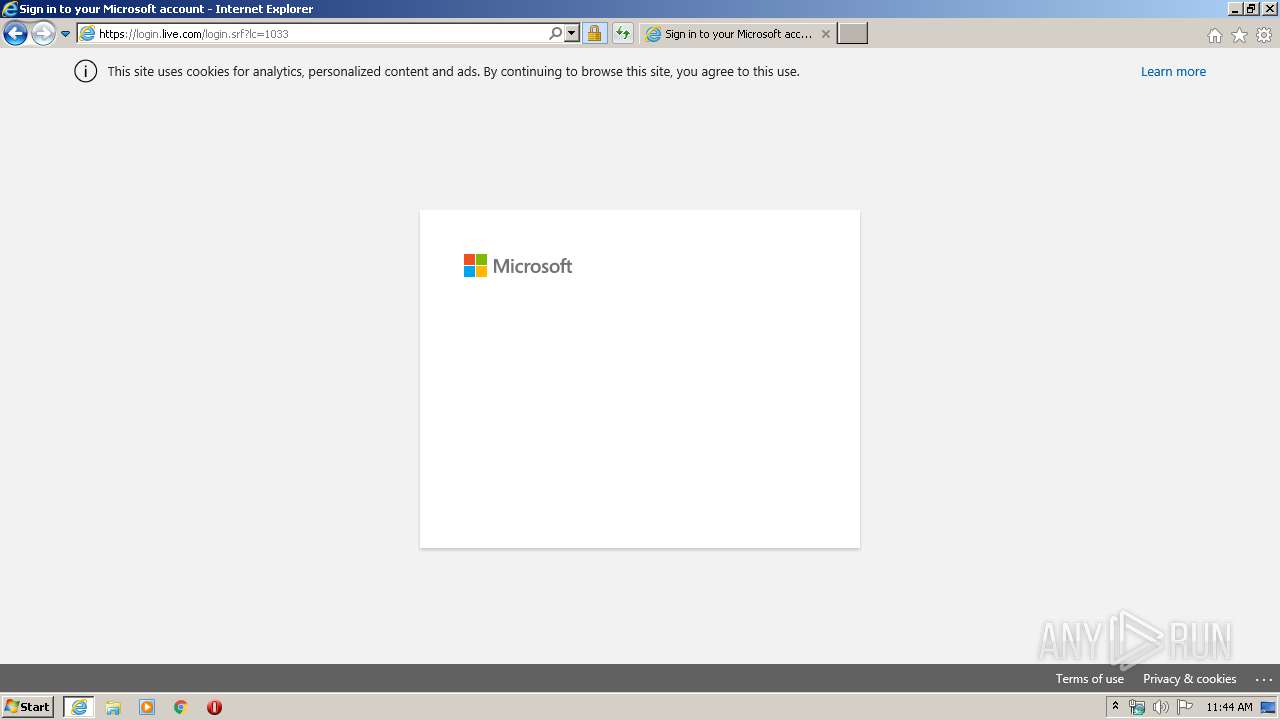
Task: Click the cookie notice info icon
Action: (x=86, y=71)
